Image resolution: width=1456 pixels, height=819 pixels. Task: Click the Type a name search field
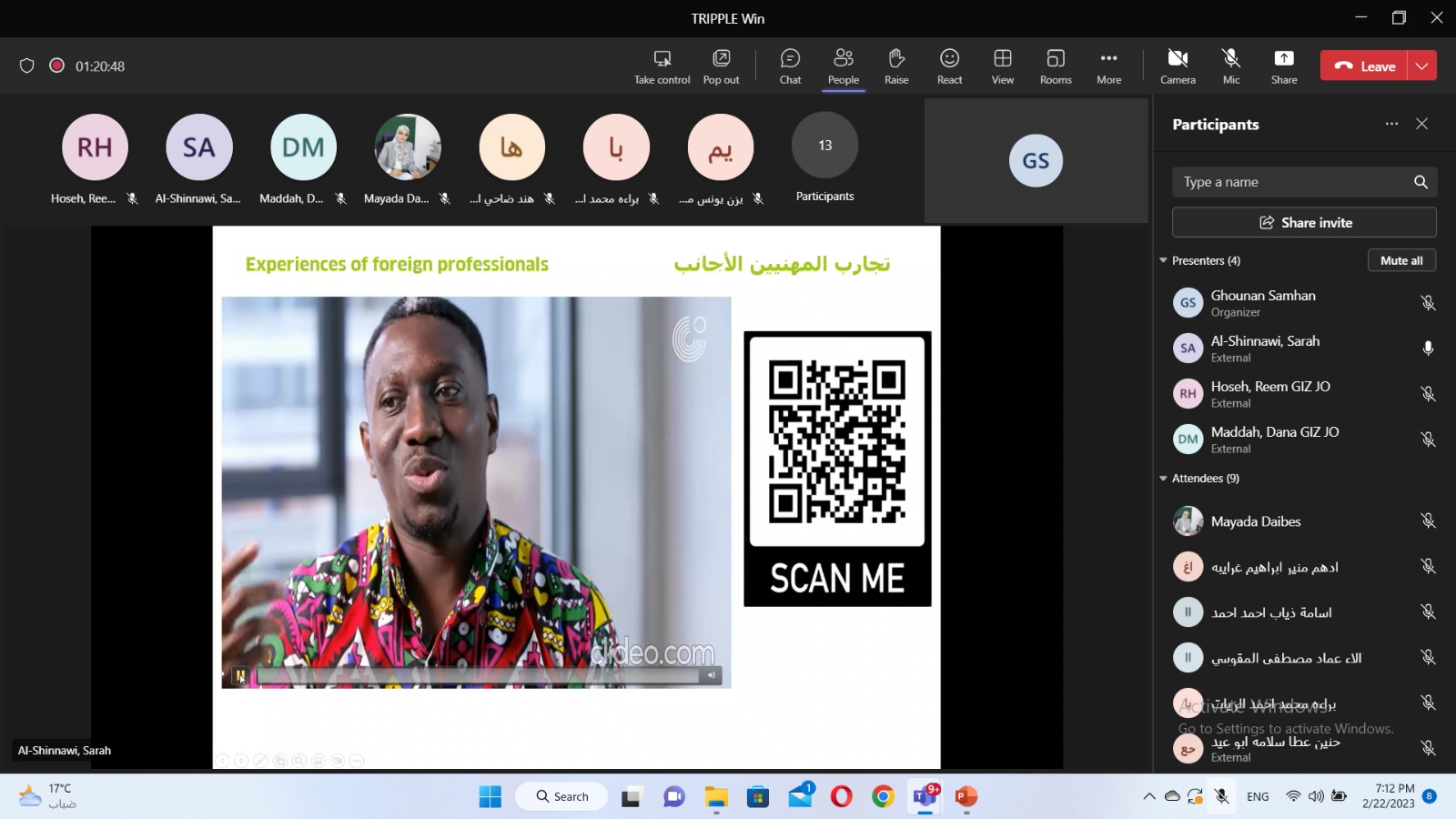(1292, 182)
